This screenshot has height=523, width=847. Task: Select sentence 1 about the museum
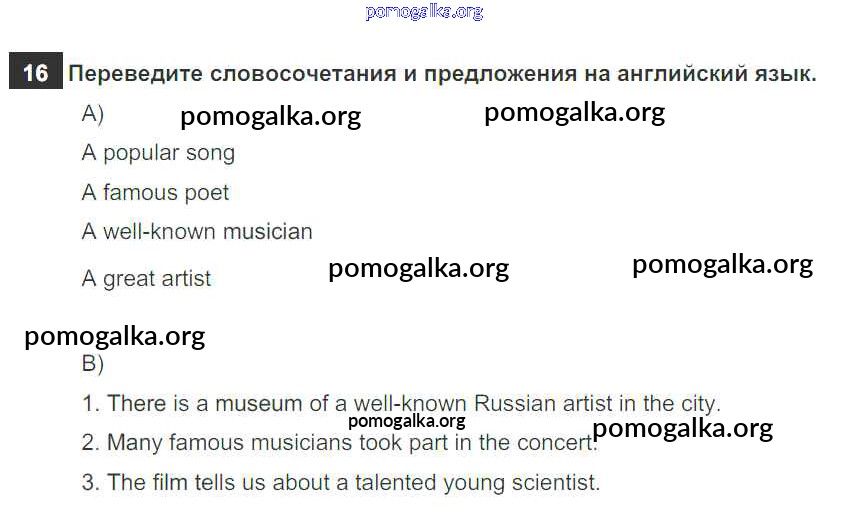pyautogui.click(x=400, y=404)
